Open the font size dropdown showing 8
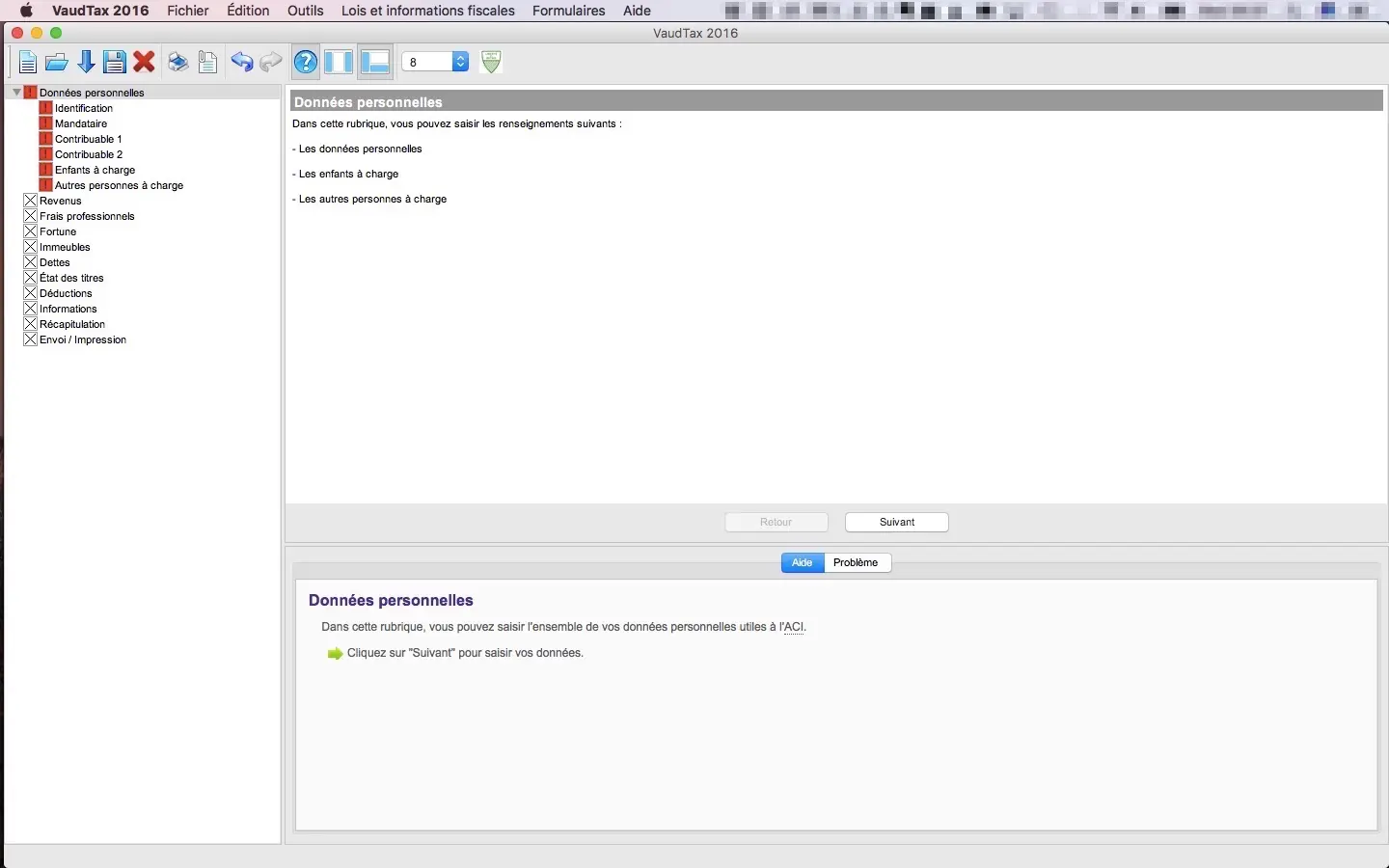 point(435,62)
